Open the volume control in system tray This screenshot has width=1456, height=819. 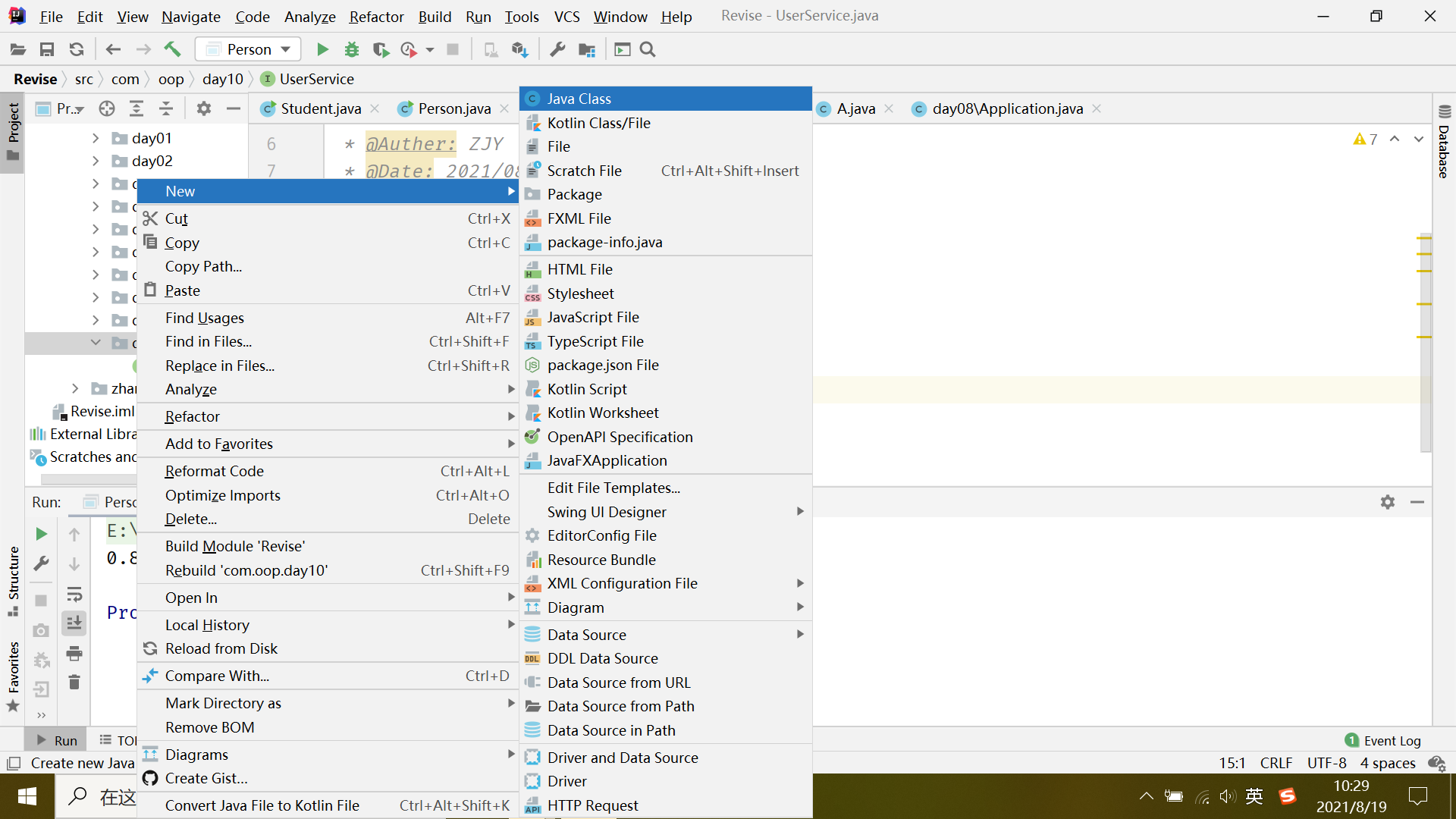[x=1227, y=796]
